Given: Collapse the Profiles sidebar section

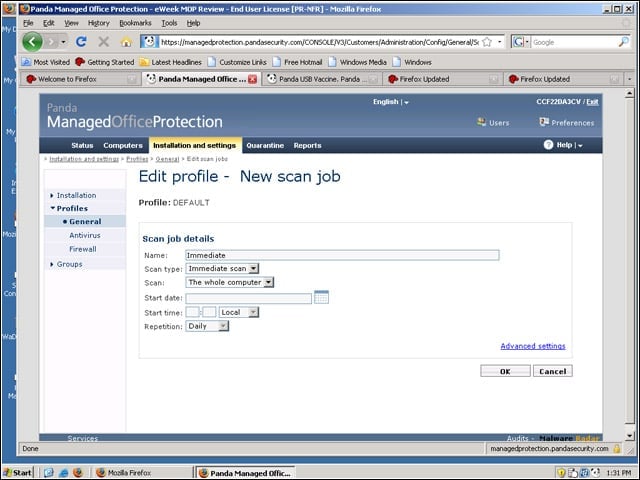Looking at the screenshot, I should click(x=69, y=209).
